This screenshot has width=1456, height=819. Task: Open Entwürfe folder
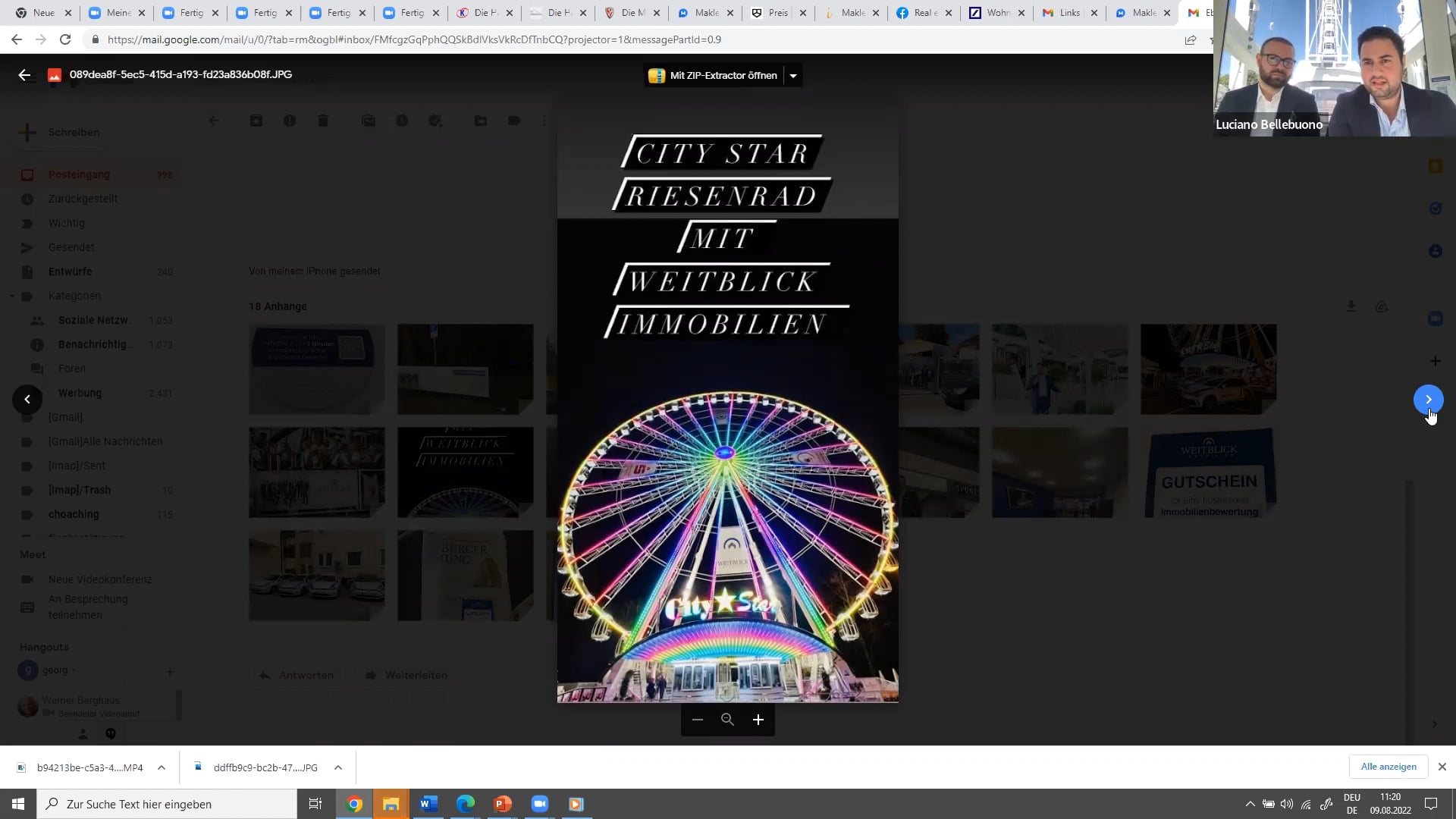[91, 271]
